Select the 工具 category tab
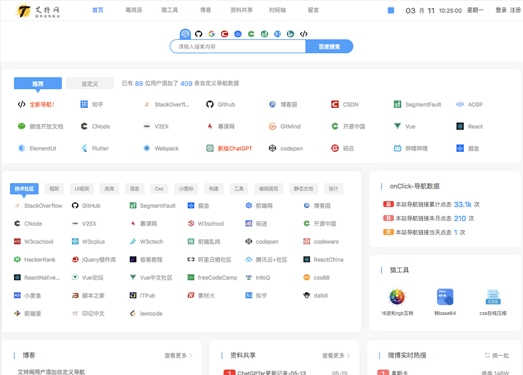This screenshot has height=375, width=523. click(239, 189)
